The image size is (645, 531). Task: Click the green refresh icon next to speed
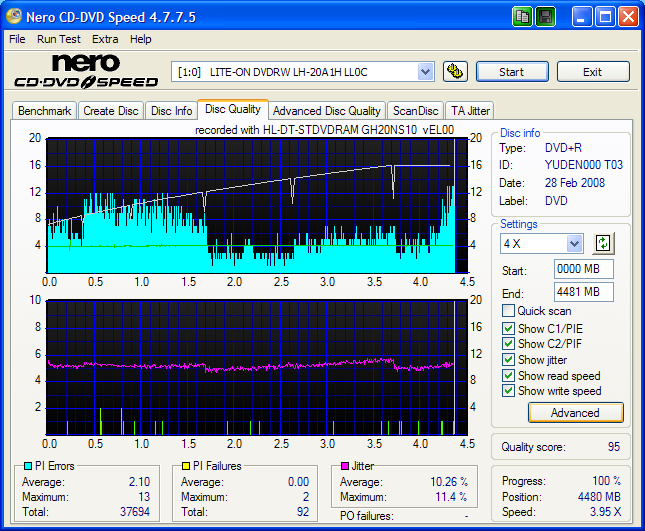[x=602, y=243]
